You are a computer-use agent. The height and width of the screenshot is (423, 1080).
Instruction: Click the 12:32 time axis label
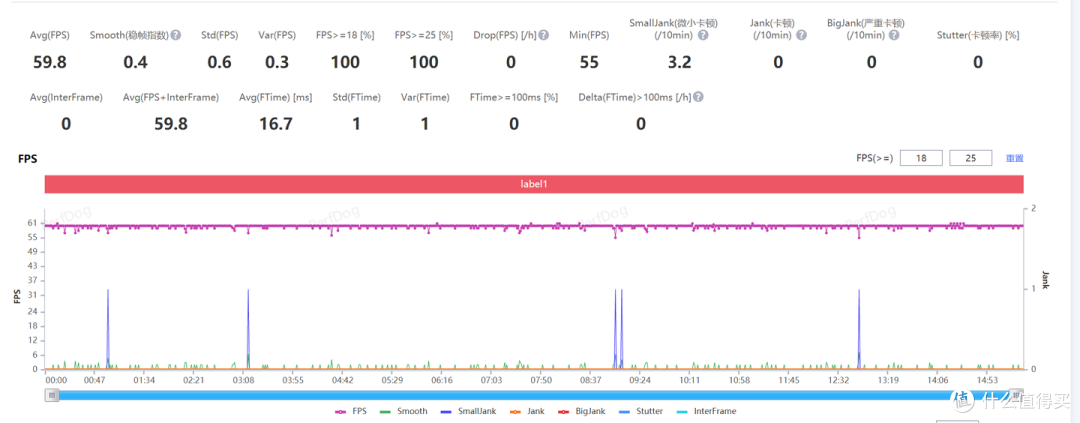838,380
